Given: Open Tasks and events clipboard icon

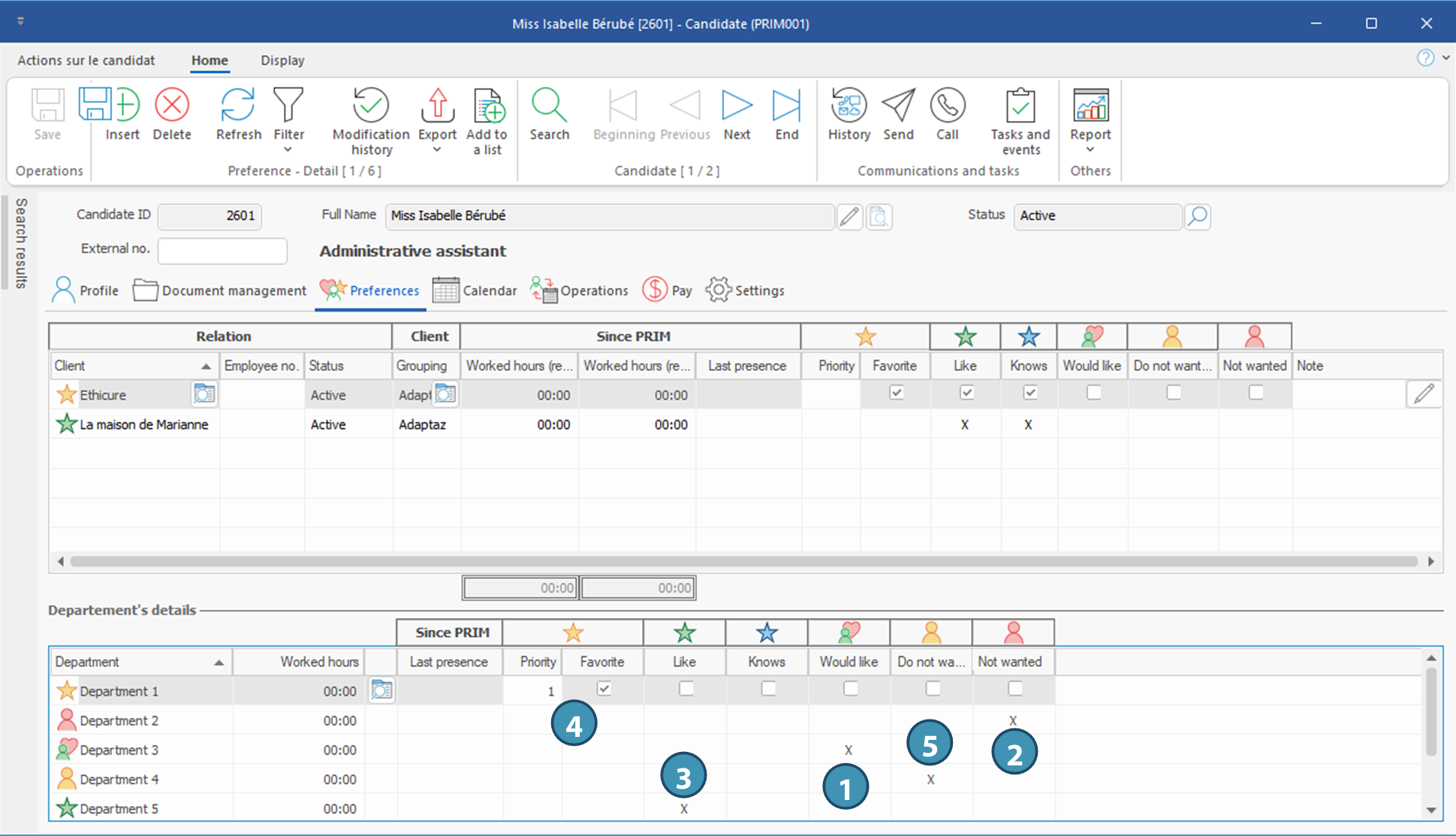Looking at the screenshot, I should [1020, 106].
